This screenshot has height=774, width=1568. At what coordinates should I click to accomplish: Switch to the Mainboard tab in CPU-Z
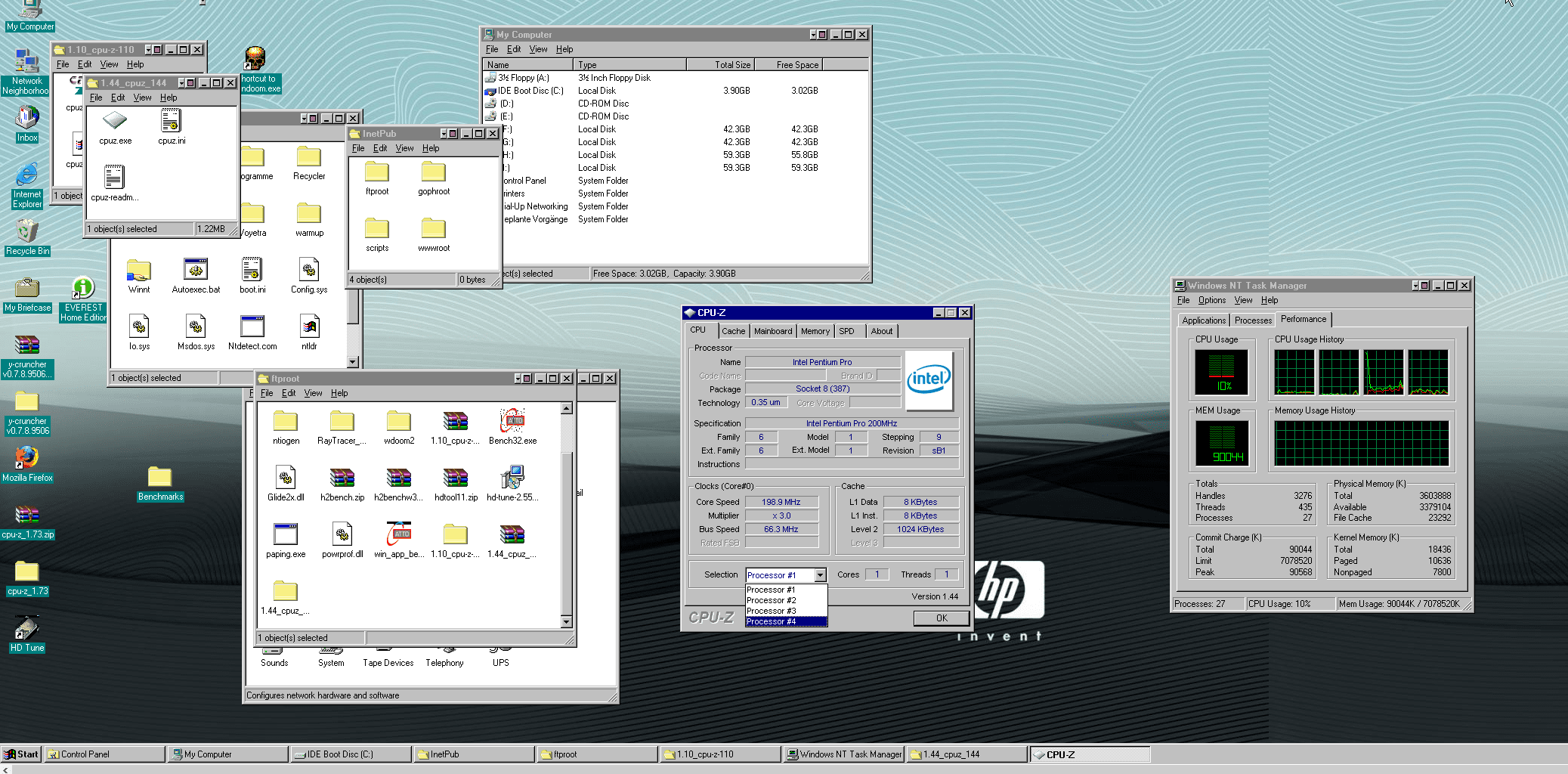(773, 331)
